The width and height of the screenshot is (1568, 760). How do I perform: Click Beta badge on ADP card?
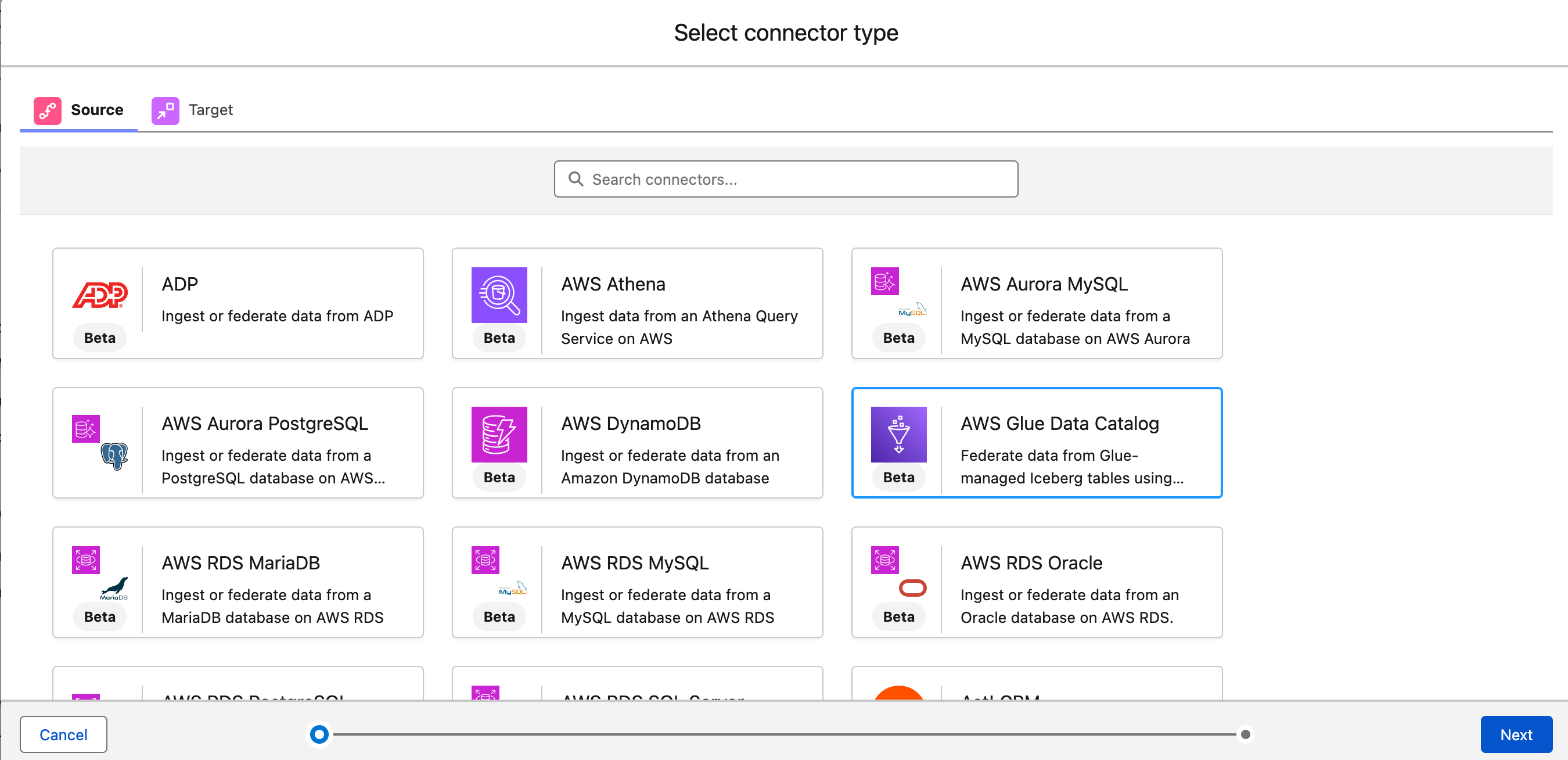coord(100,338)
